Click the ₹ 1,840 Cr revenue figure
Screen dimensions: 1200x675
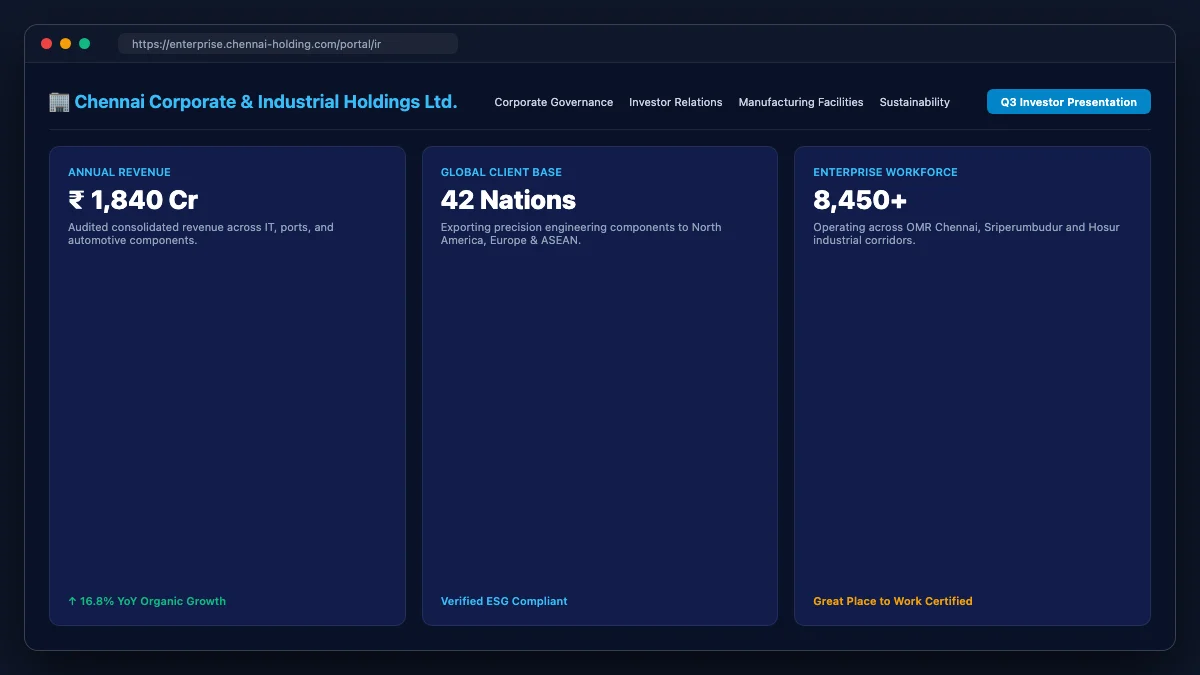coord(133,200)
